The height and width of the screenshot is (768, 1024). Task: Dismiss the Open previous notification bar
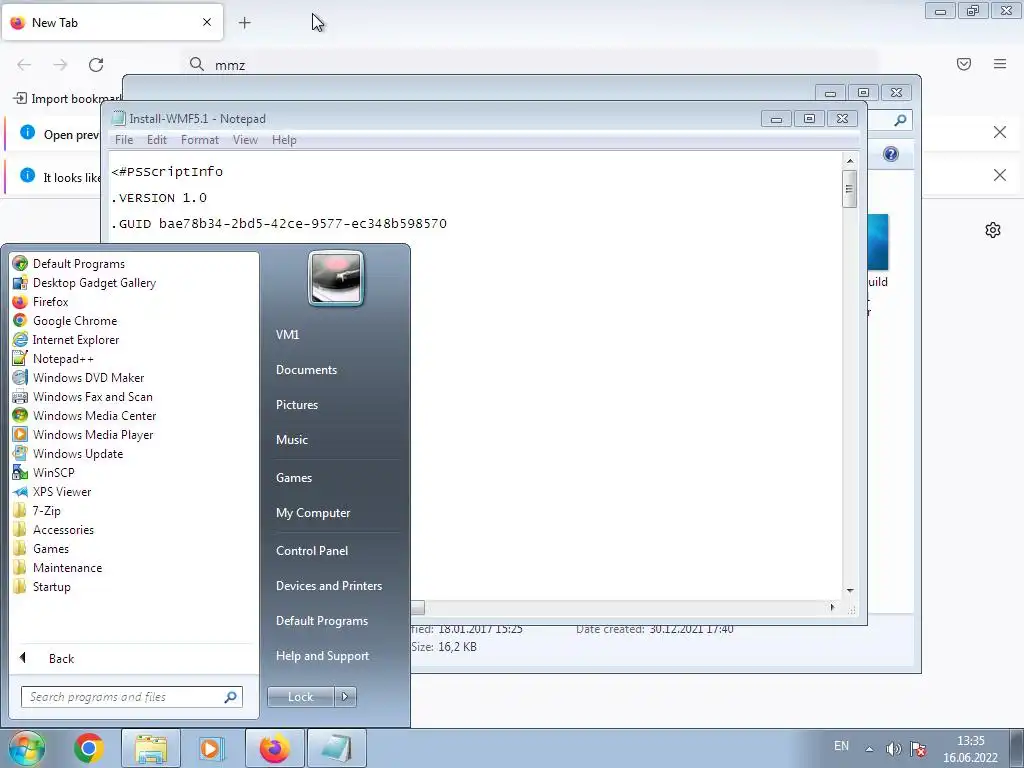point(1000,133)
